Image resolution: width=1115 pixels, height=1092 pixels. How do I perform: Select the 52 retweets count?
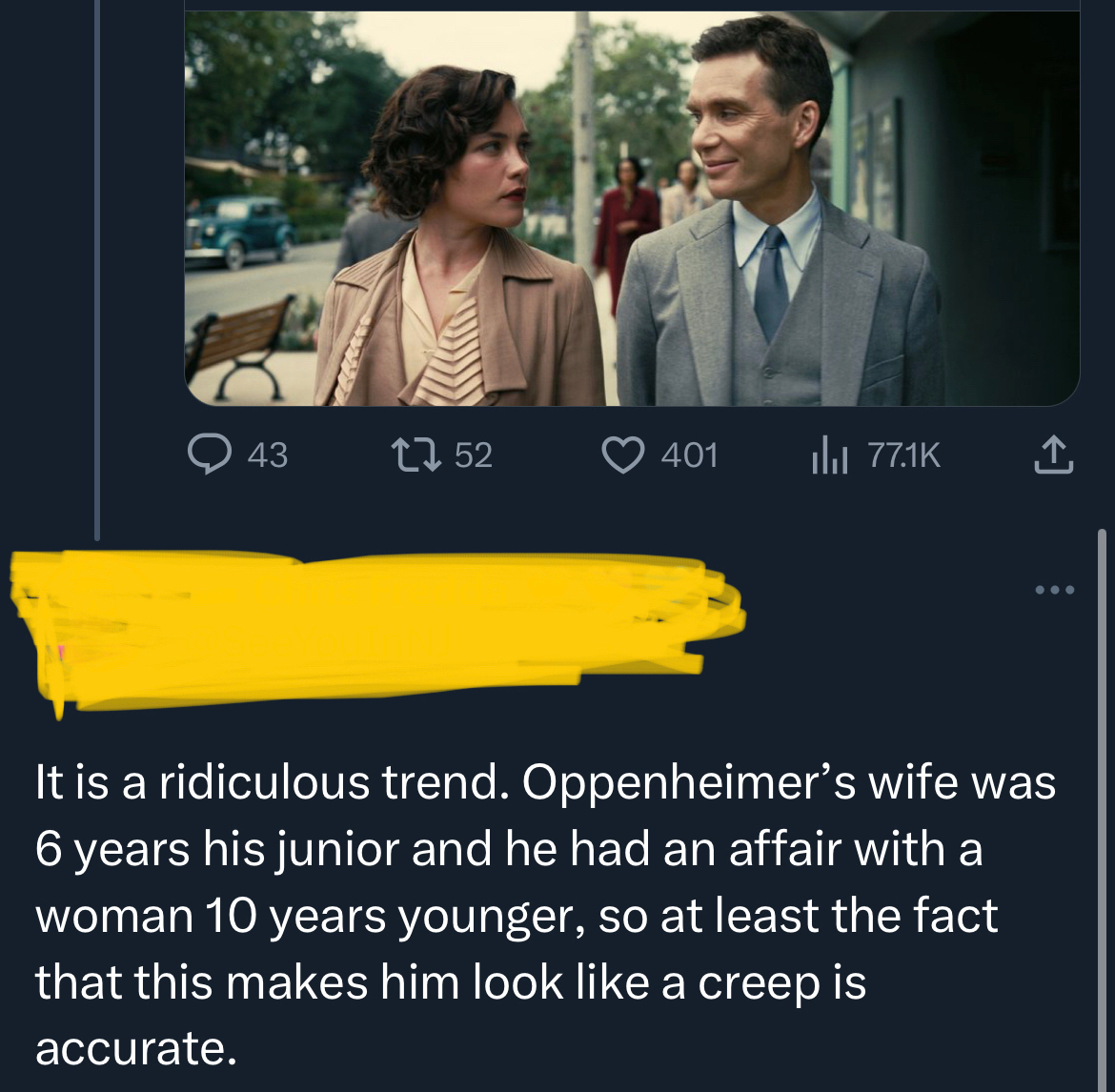pyautogui.click(x=473, y=455)
